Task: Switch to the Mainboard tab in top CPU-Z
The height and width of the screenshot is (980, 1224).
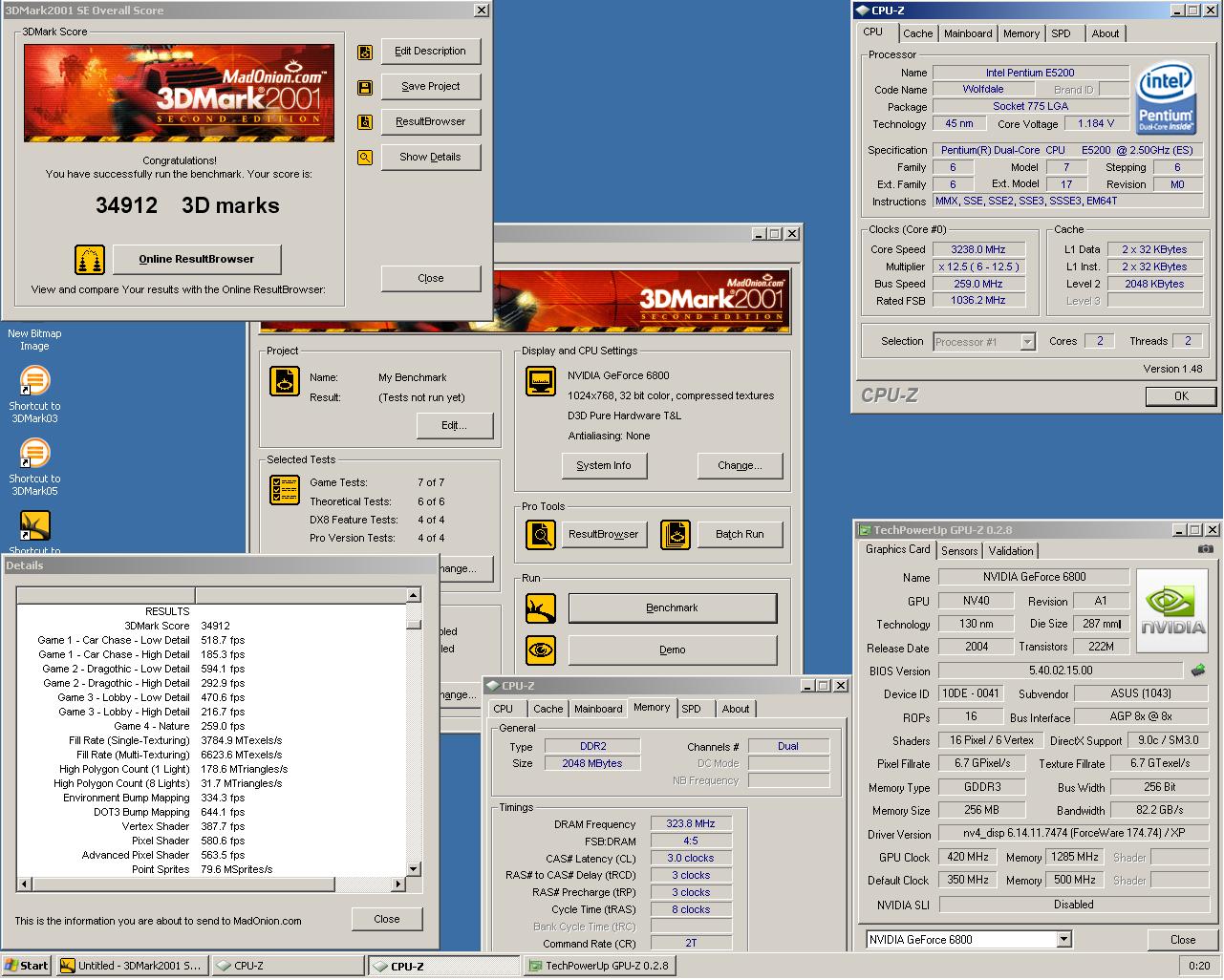Action: click(968, 33)
